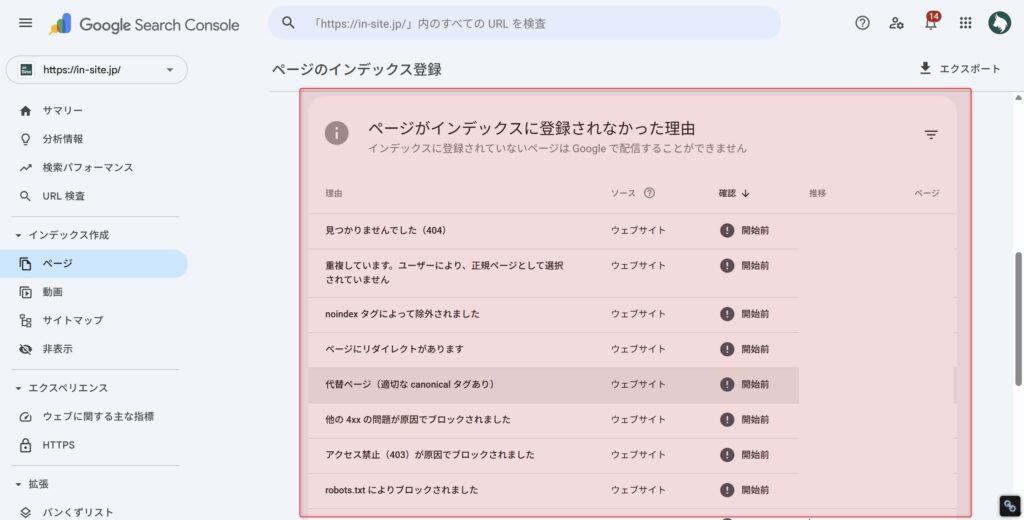This screenshot has width=1024, height=520.
Task: Open the hamburger main menu
Action: click(x=25, y=24)
